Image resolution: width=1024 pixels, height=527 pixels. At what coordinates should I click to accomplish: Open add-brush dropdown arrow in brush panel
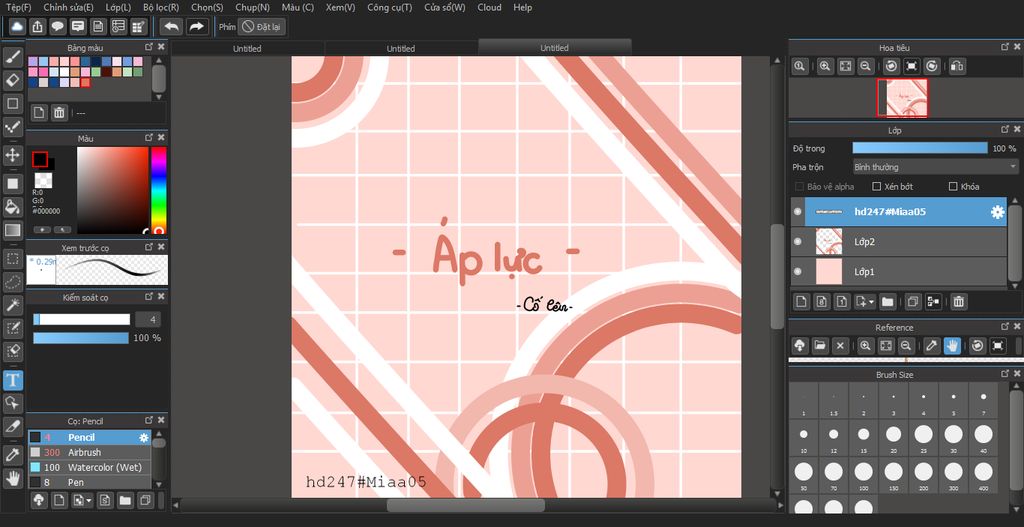[88, 501]
